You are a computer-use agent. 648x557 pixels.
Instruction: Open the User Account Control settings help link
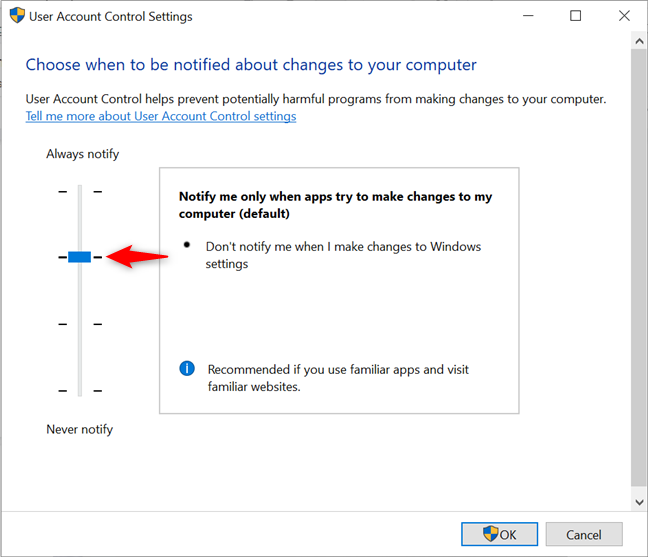click(x=161, y=116)
